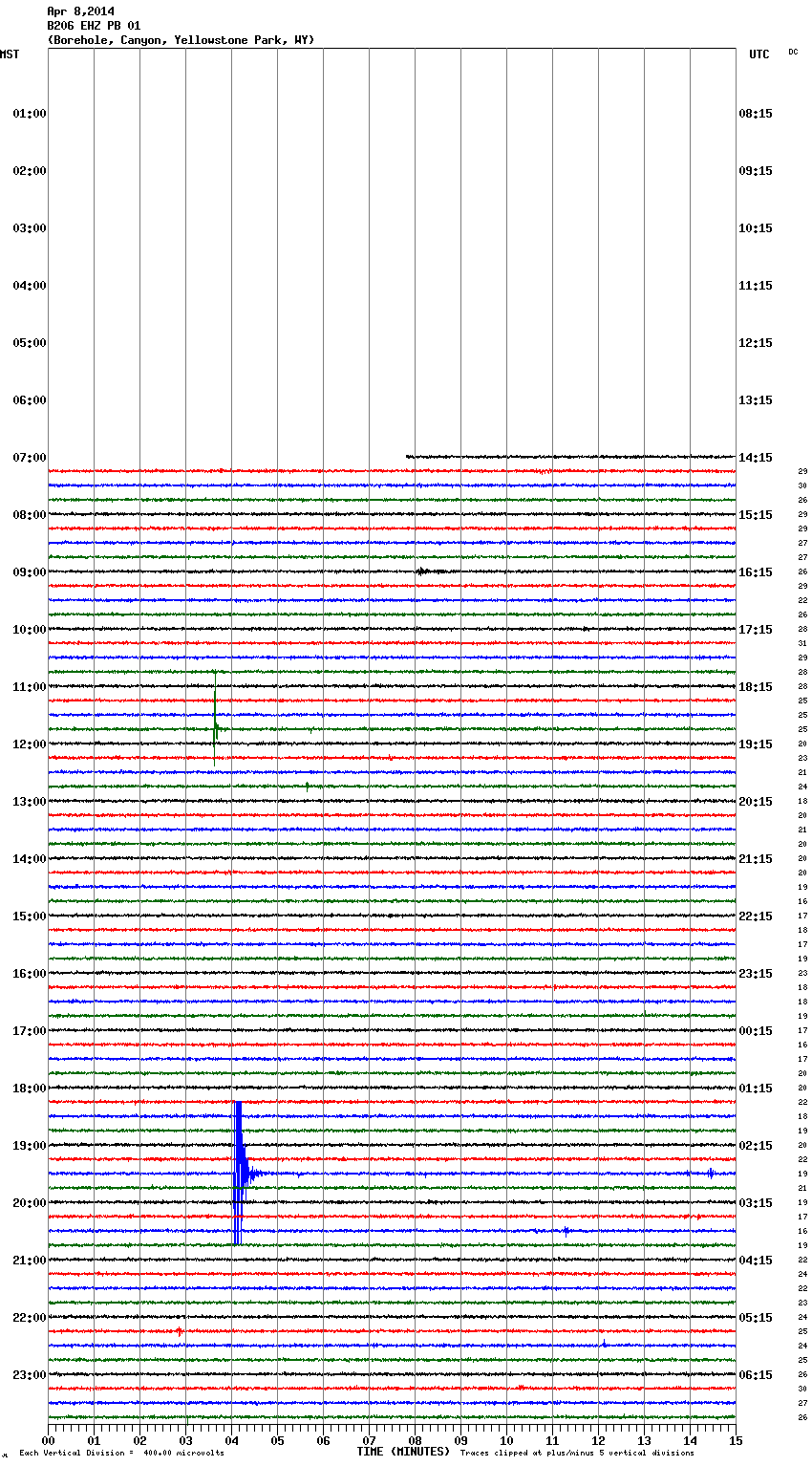Image resolution: width=812 pixels, height=1466 pixels.
Task: Click the '23:00' MST time label
Action: point(30,1375)
